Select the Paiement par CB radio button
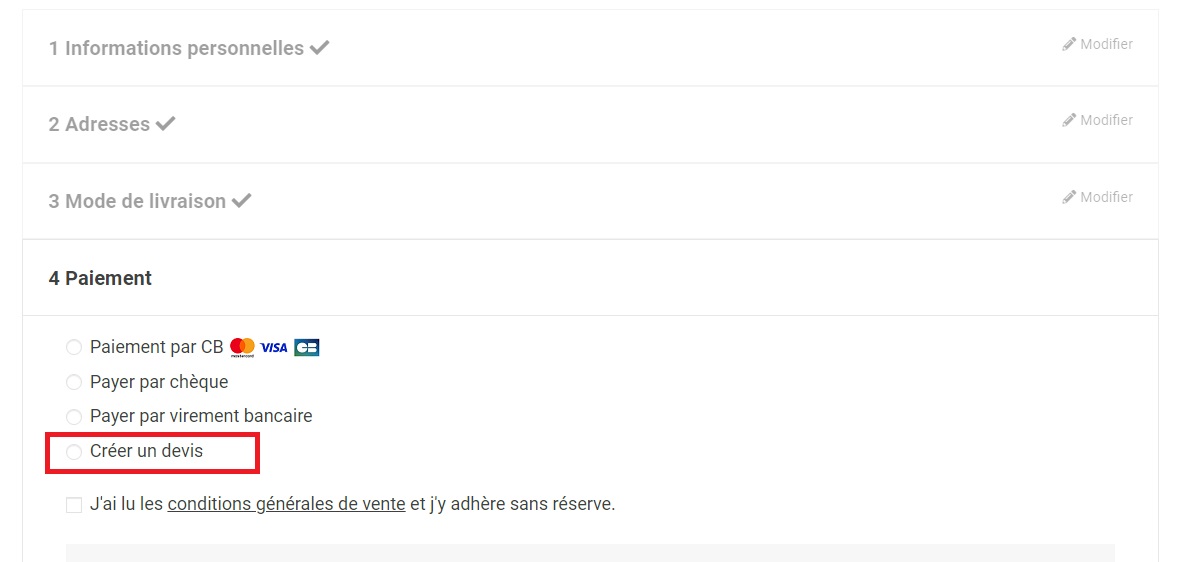 (x=74, y=348)
